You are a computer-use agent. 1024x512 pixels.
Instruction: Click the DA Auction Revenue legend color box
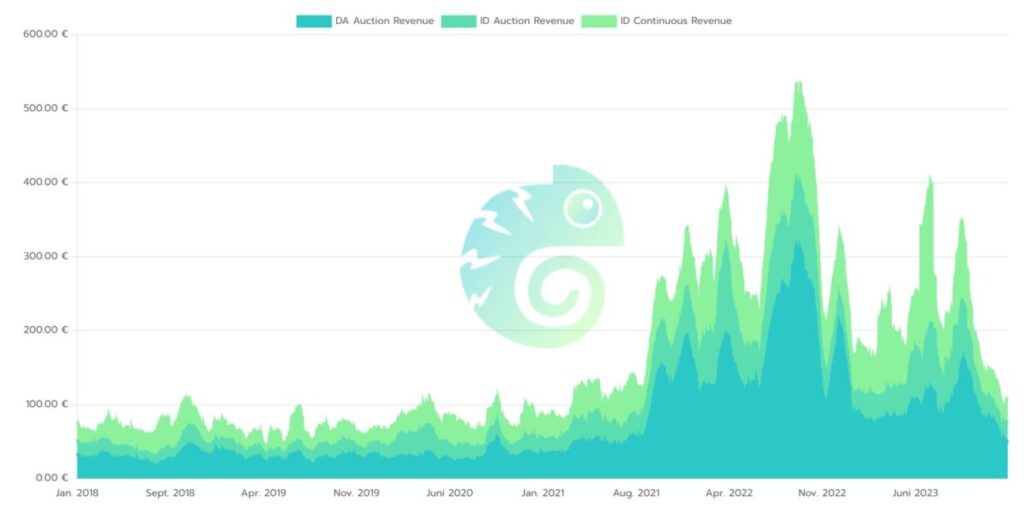pyautogui.click(x=313, y=21)
